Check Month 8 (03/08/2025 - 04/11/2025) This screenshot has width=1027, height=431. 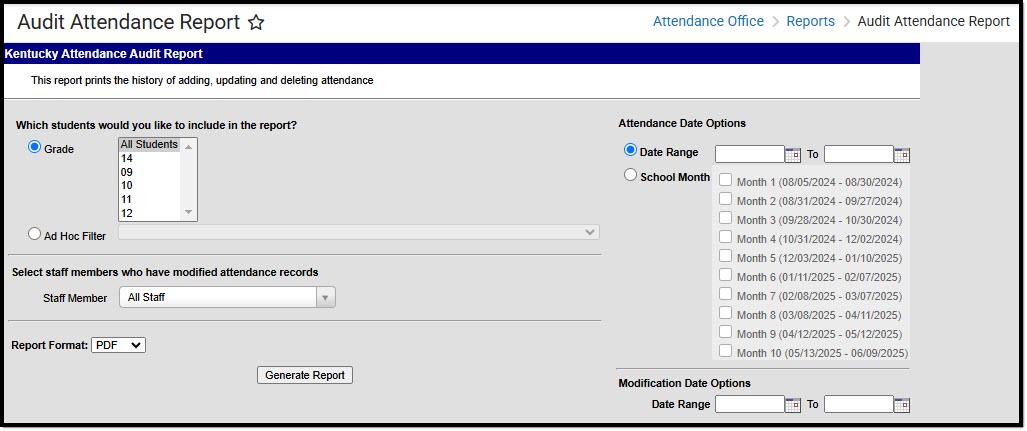pyautogui.click(x=726, y=313)
